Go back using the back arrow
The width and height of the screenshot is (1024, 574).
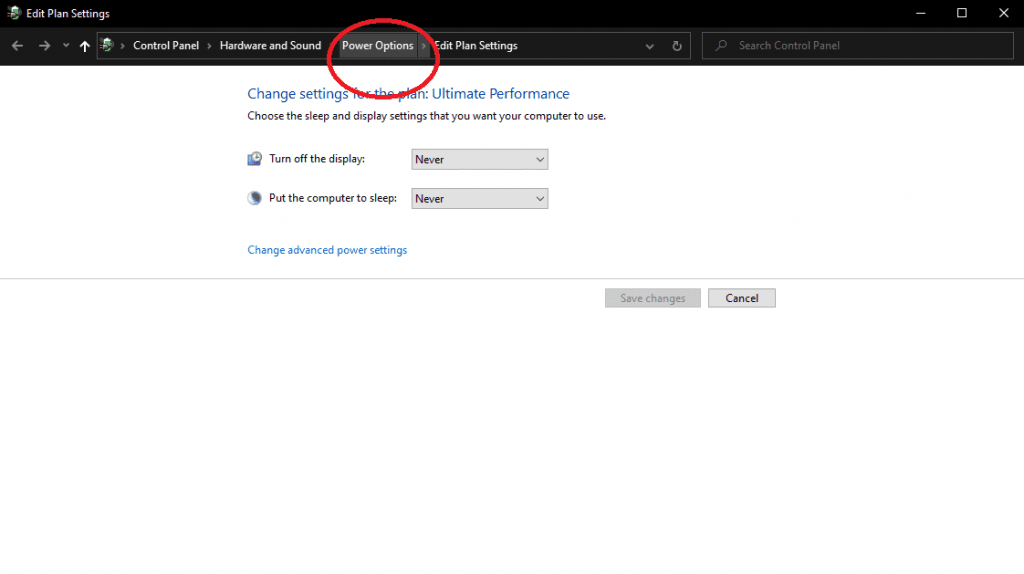coord(18,46)
